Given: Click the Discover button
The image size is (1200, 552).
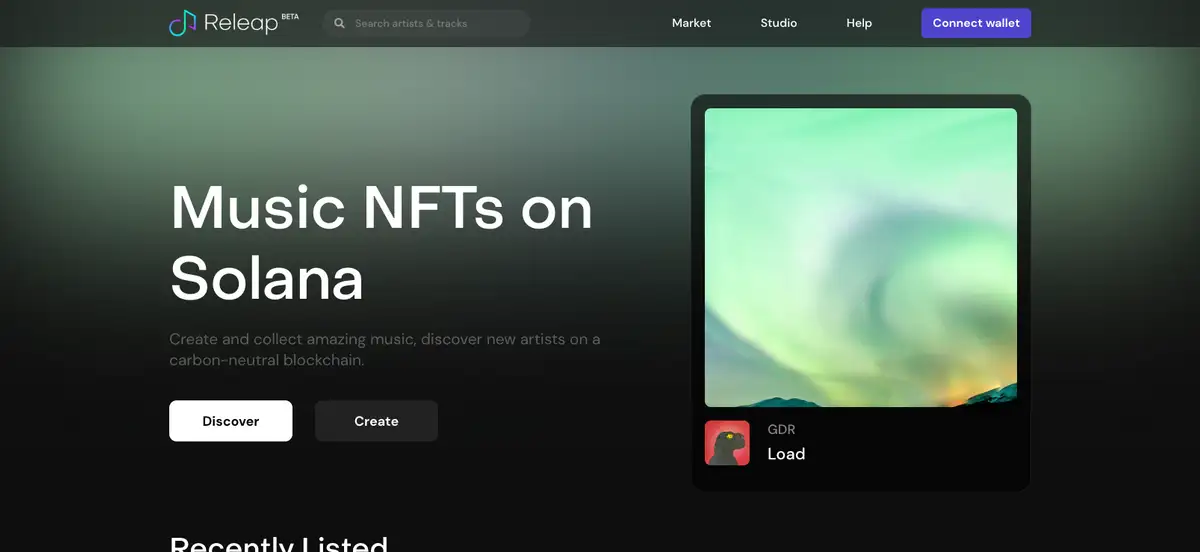Looking at the screenshot, I should (231, 421).
